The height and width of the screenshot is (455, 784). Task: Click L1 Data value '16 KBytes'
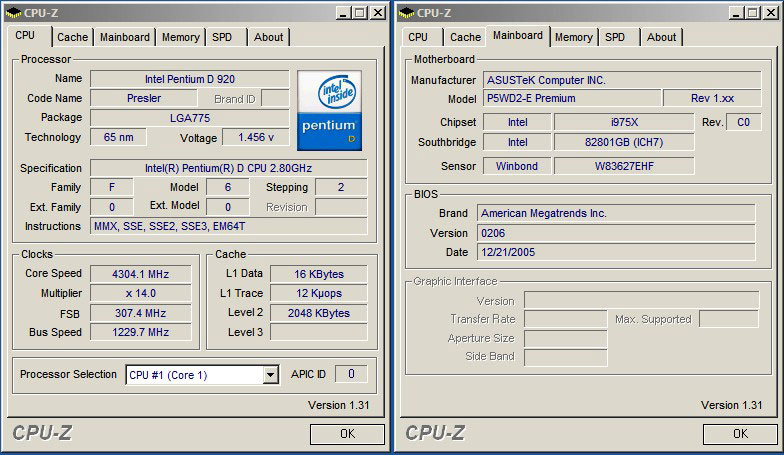(x=318, y=274)
